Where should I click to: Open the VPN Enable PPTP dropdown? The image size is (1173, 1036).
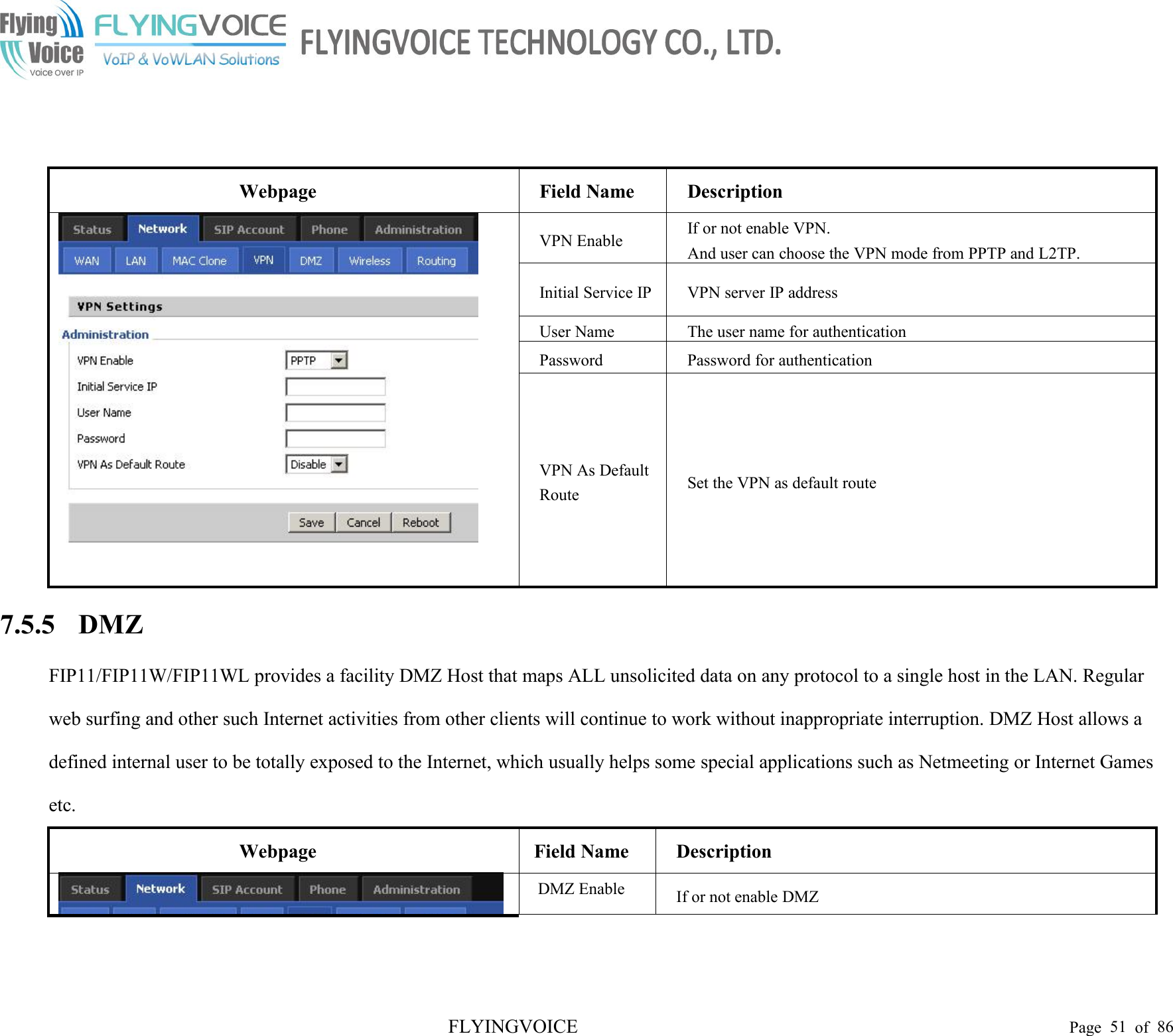point(316,360)
